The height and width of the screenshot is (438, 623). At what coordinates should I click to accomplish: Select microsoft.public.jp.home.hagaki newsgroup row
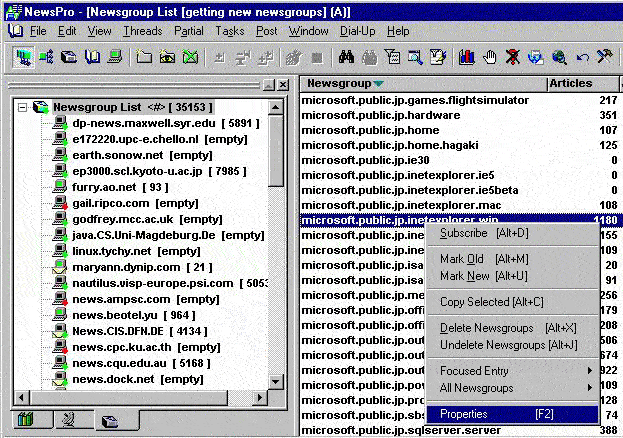(x=460, y=145)
